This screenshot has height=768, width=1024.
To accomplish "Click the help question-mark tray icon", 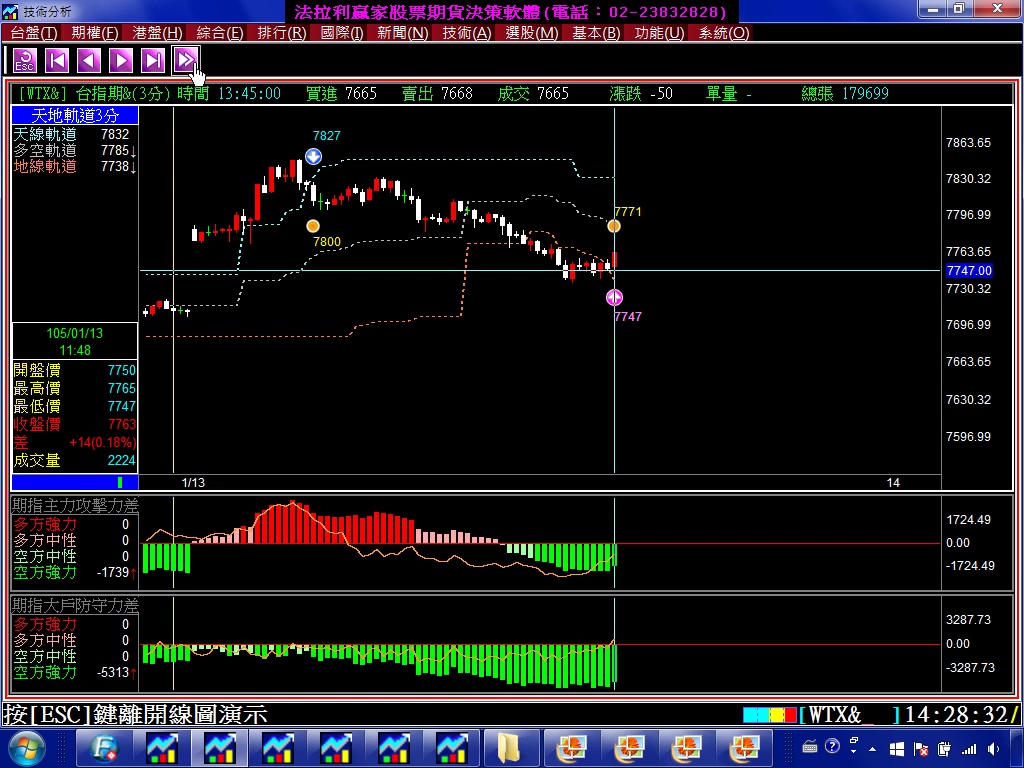I will [x=832, y=746].
